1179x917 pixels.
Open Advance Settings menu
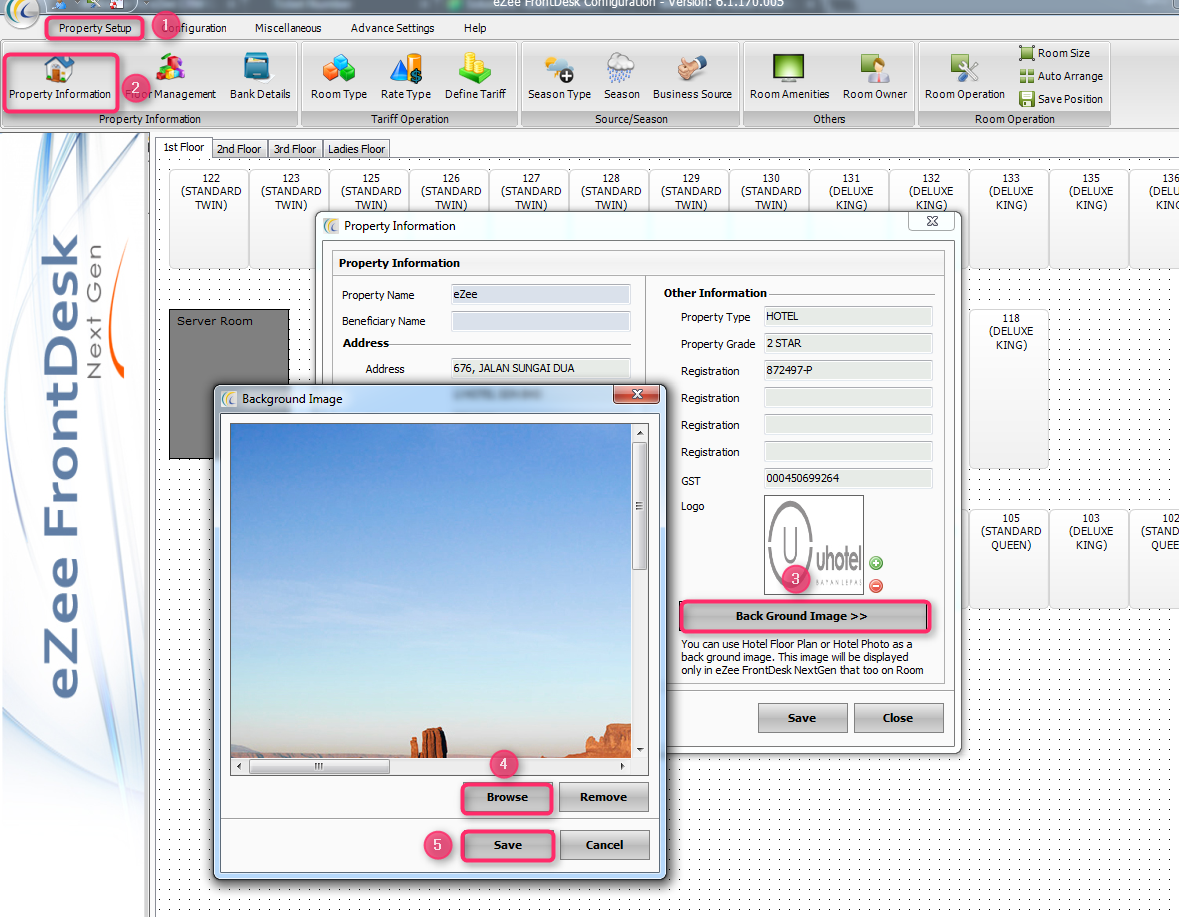392,28
